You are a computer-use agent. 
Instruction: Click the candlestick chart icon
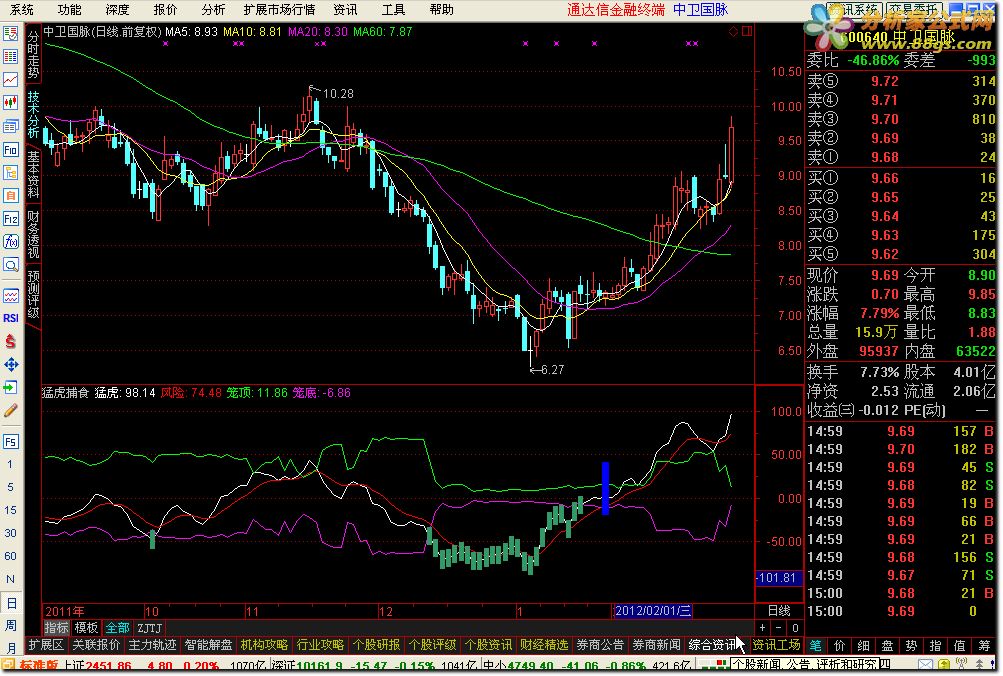(11, 102)
